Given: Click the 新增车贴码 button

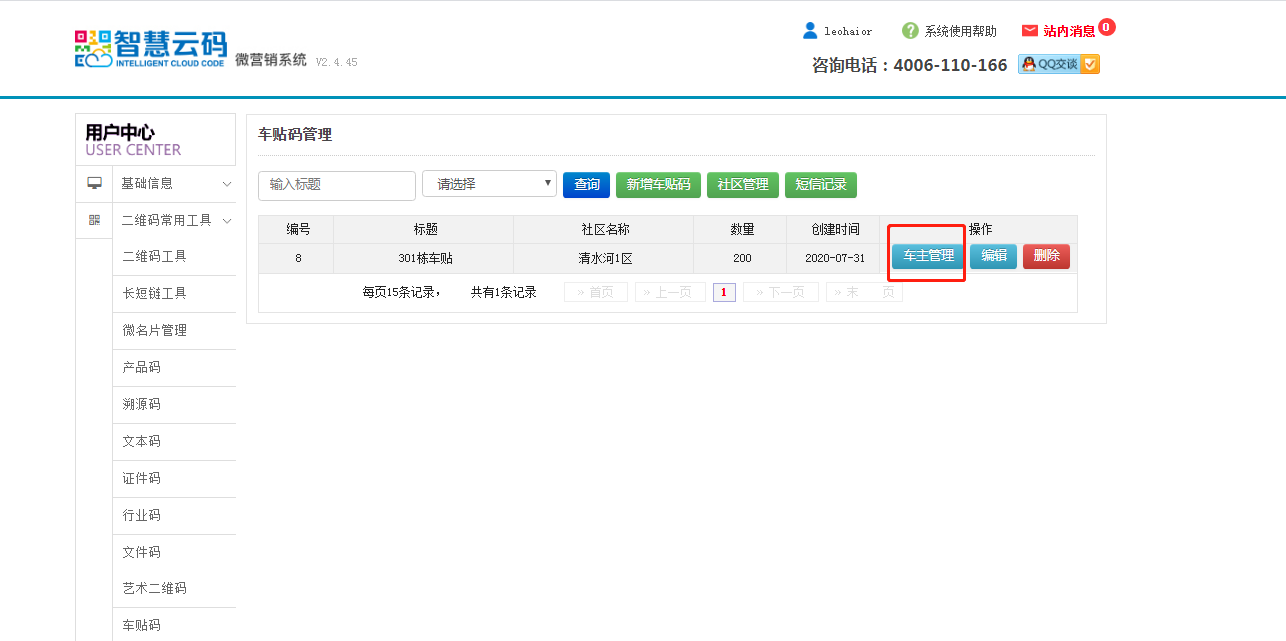Looking at the screenshot, I should coord(658,185).
